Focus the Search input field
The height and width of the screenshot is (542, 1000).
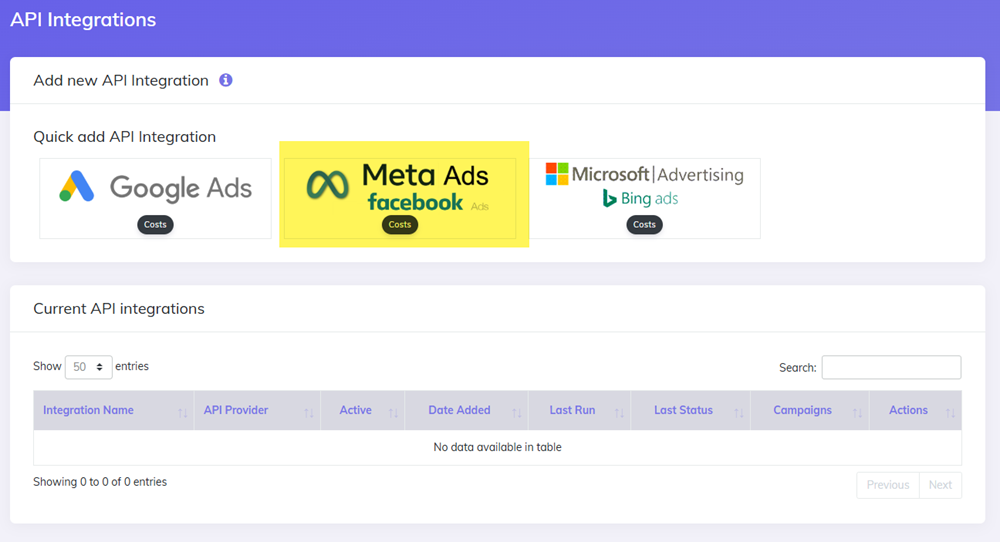click(x=891, y=367)
